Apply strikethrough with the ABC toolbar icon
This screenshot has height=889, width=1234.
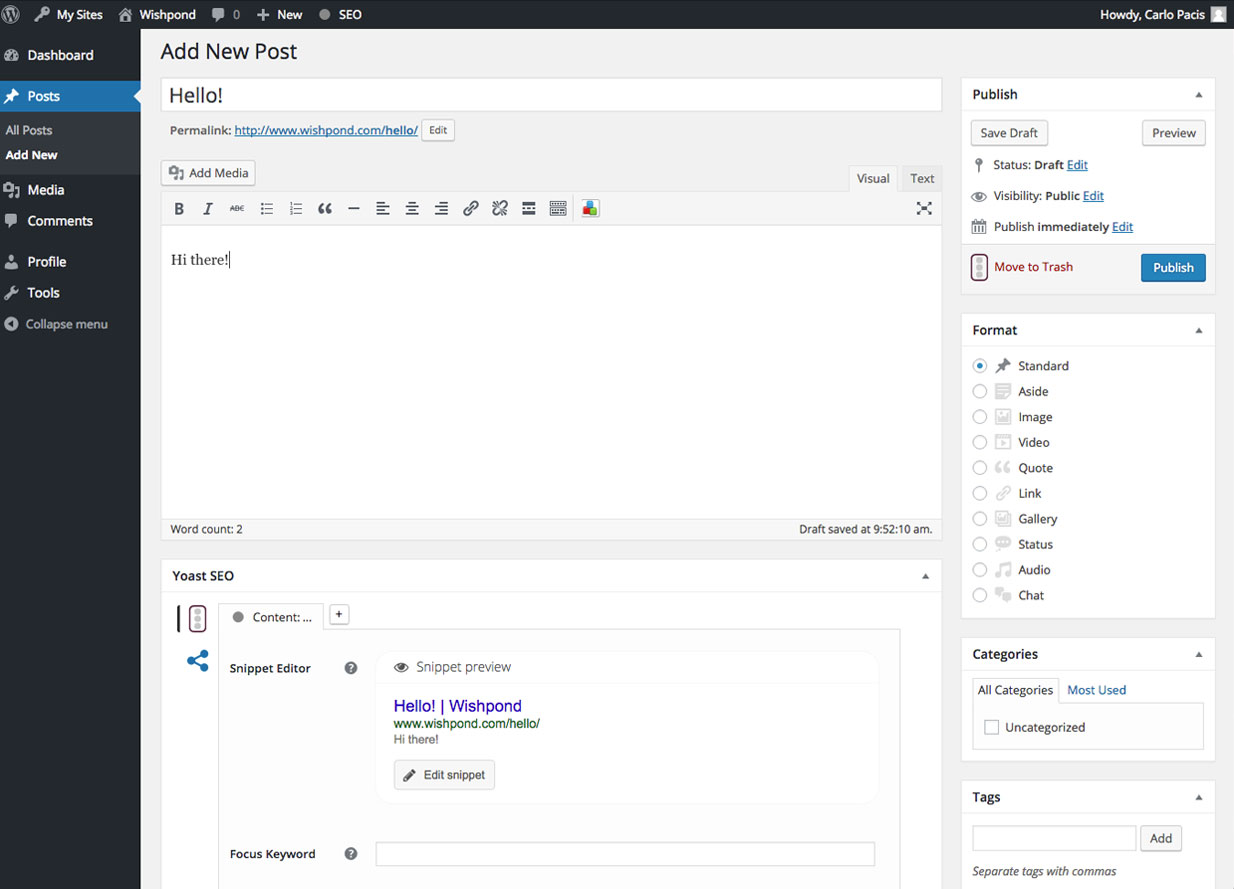[x=237, y=208]
